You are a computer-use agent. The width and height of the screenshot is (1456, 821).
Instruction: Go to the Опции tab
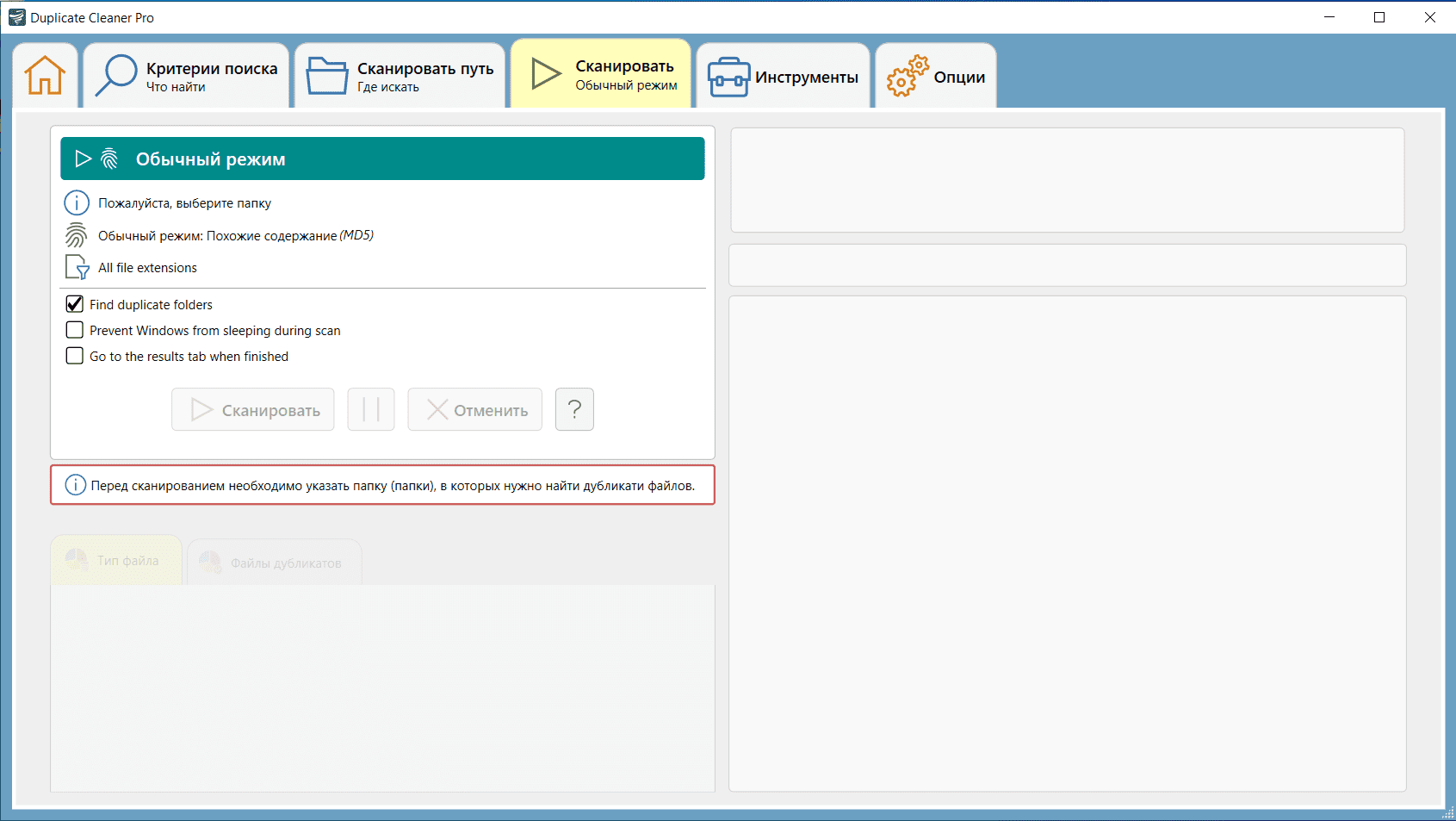click(936, 76)
